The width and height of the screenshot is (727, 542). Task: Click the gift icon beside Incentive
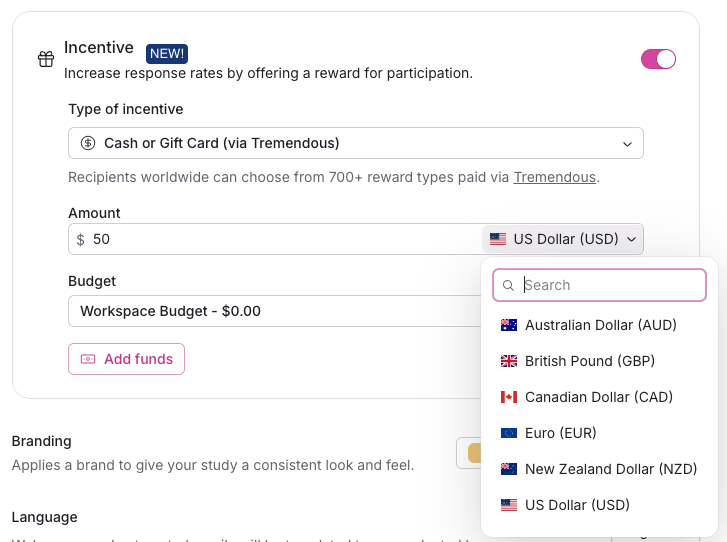coord(46,59)
